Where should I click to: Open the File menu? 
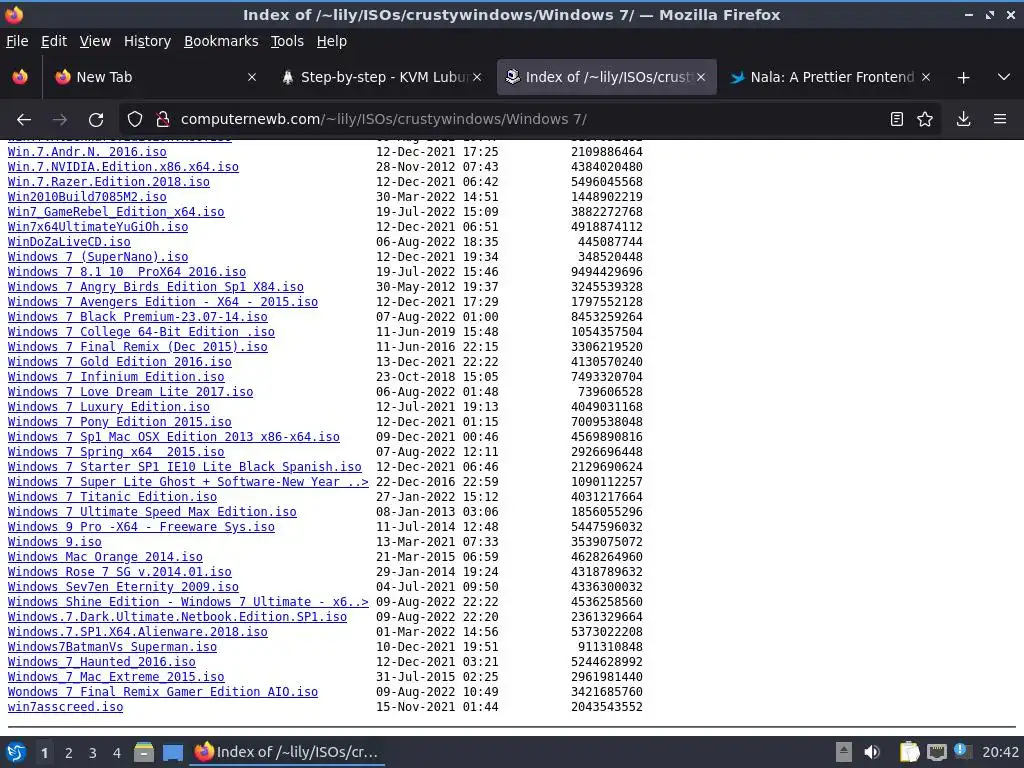pyautogui.click(x=17, y=41)
